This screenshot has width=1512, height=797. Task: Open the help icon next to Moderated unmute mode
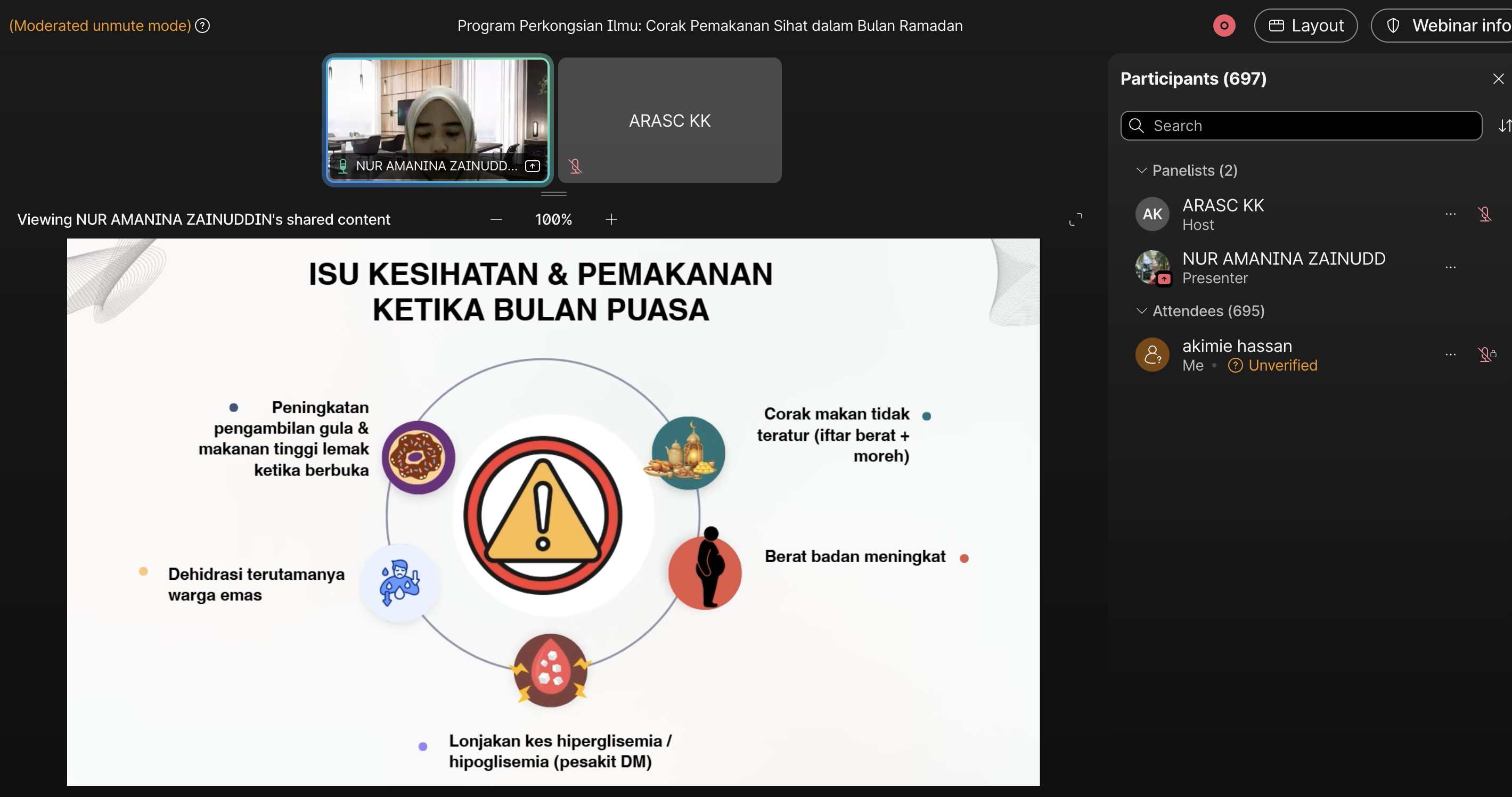pos(202,25)
